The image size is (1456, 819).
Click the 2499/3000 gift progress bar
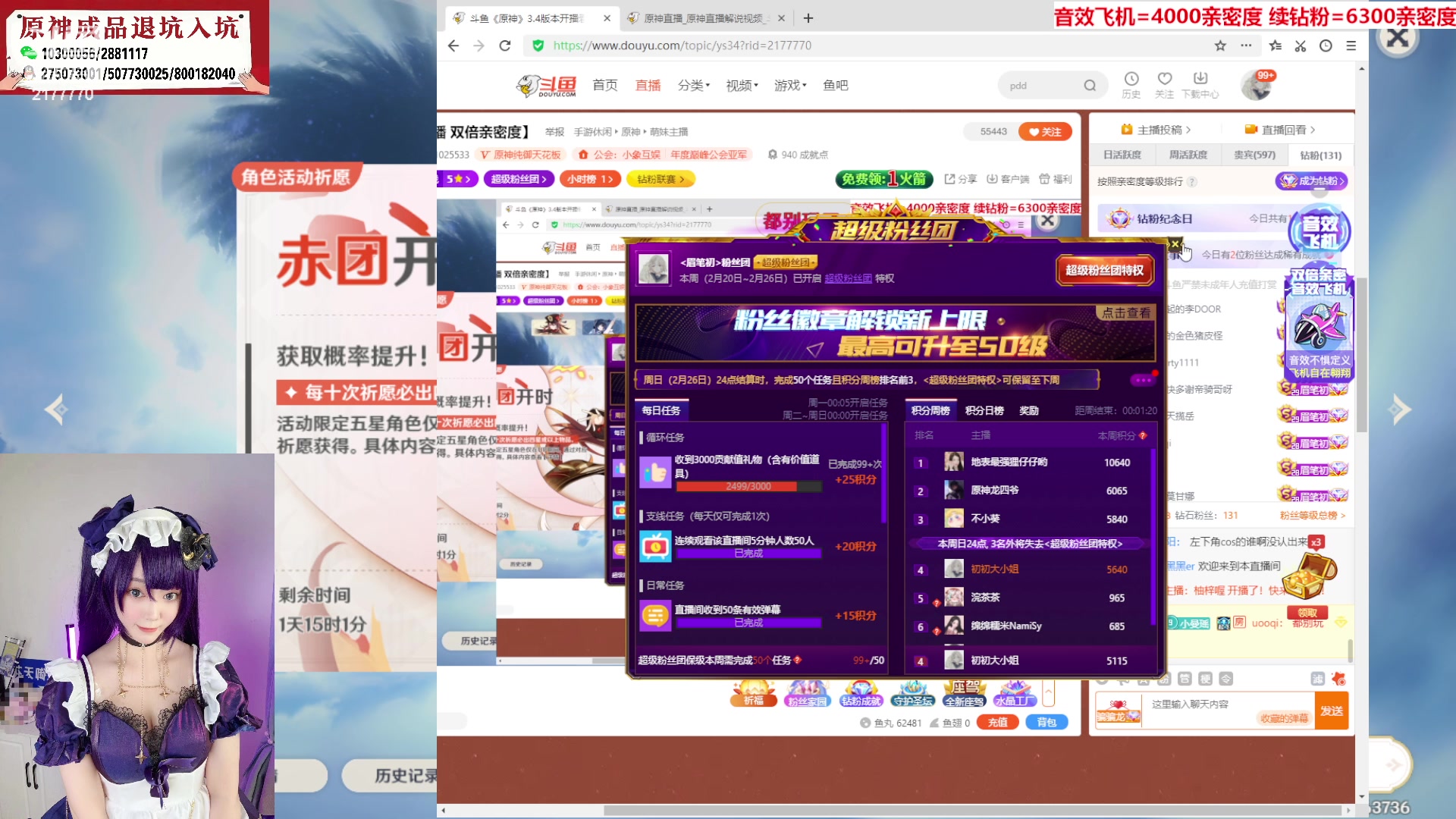tap(748, 487)
